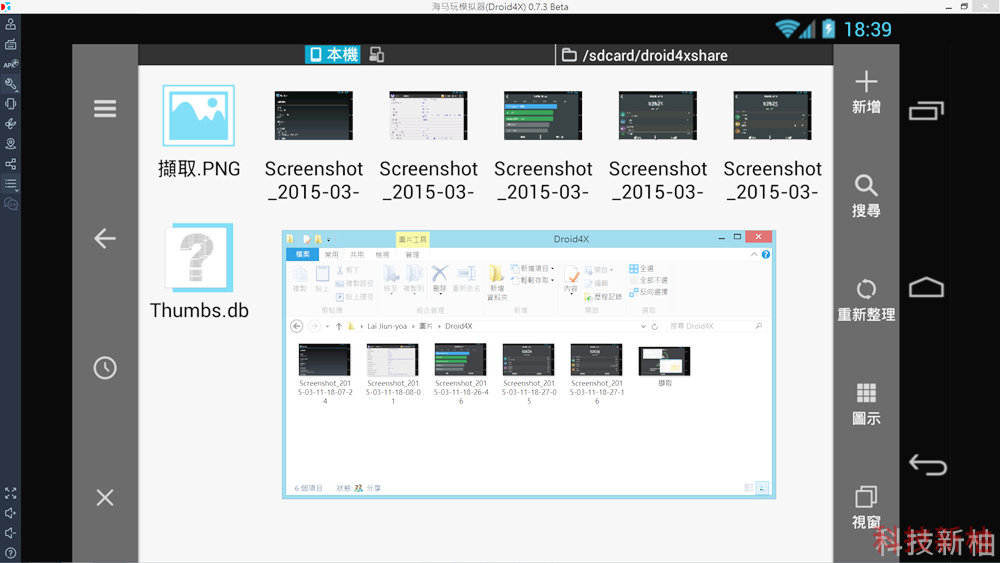
Task: Open the history clock icon
Action: pyautogui.click(x=105, y=368)
